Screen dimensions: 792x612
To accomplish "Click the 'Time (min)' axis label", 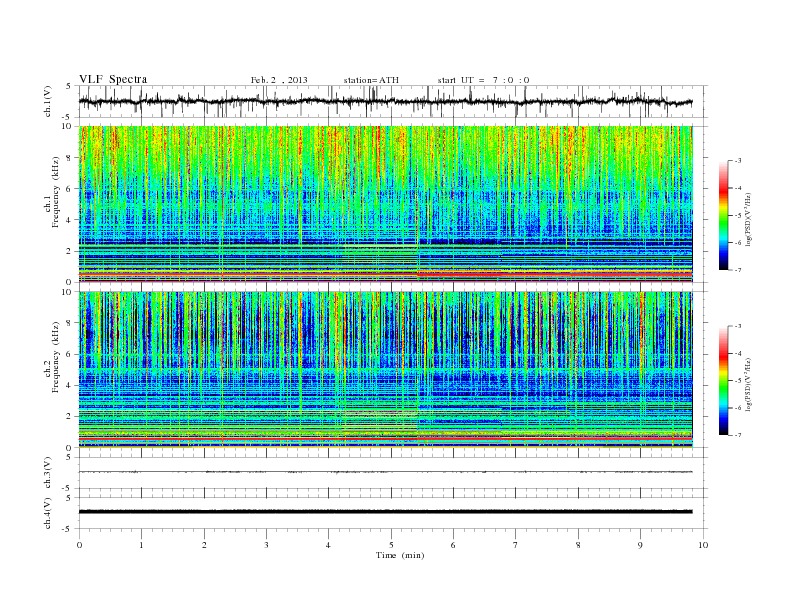I will pos(400,555).
